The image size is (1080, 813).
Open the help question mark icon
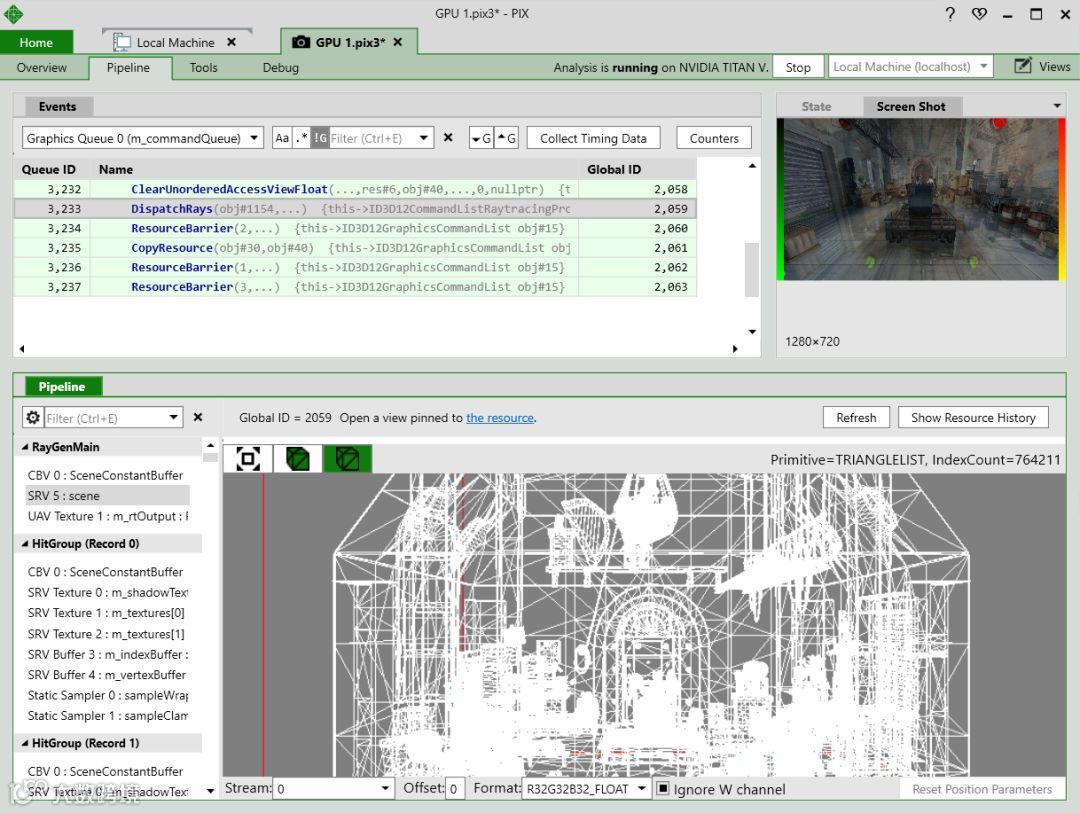(950, 14)
